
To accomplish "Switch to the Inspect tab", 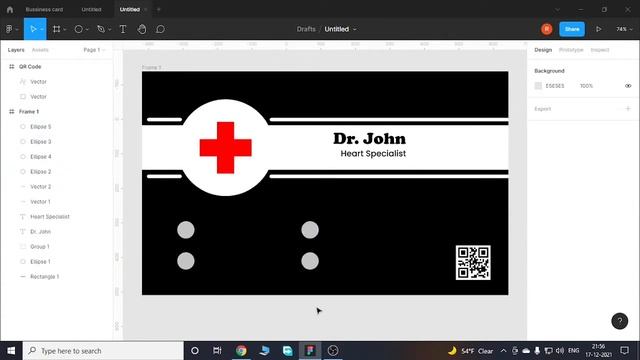I will pyautogui.click(x=600, y=50).
